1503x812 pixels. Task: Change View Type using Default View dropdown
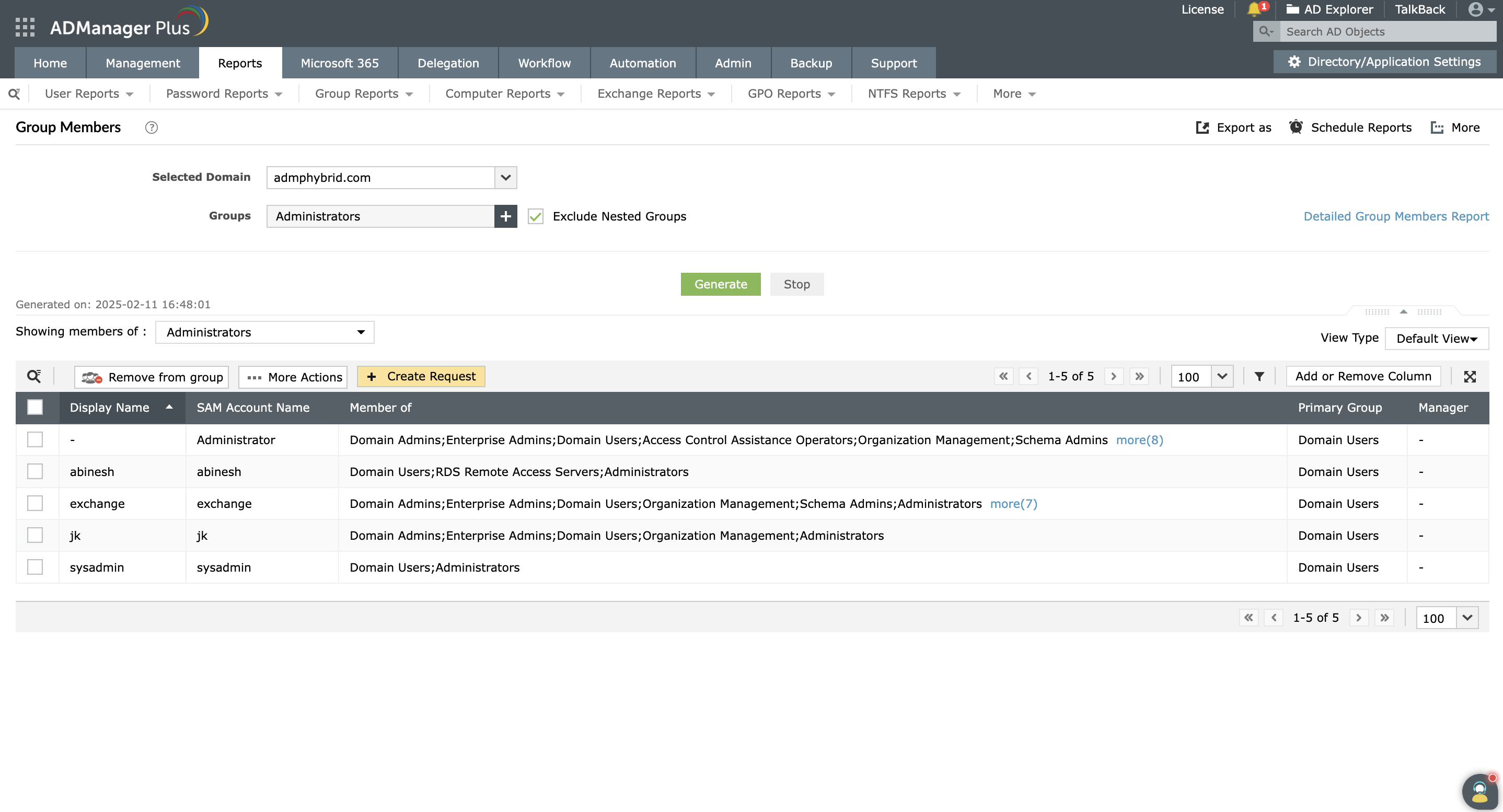(1437, 339)
